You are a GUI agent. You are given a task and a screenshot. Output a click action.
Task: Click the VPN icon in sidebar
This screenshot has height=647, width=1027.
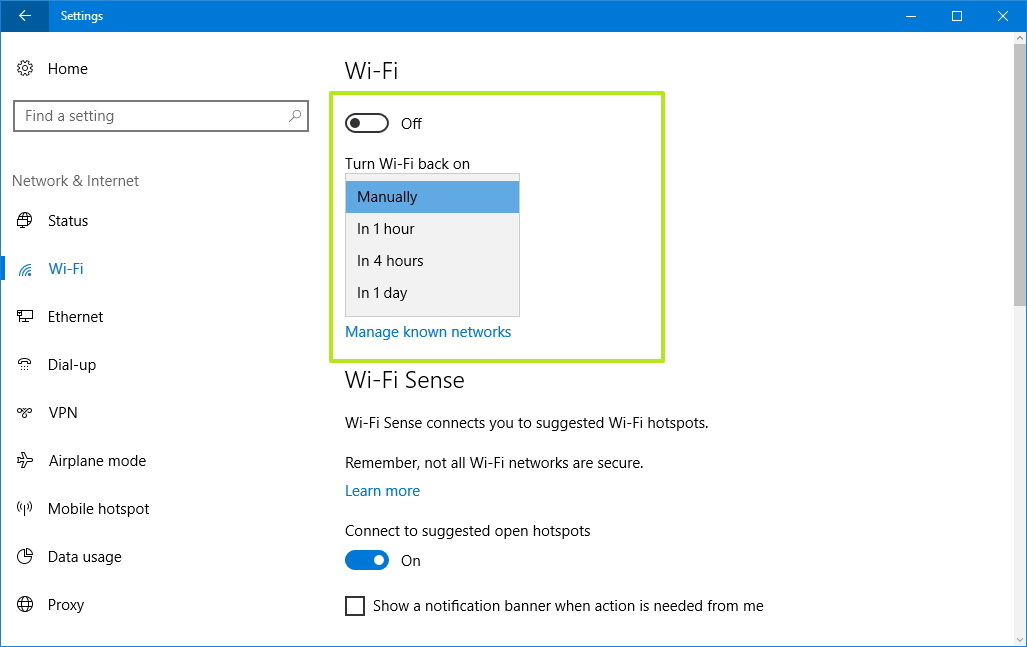[x=25, y=412]
